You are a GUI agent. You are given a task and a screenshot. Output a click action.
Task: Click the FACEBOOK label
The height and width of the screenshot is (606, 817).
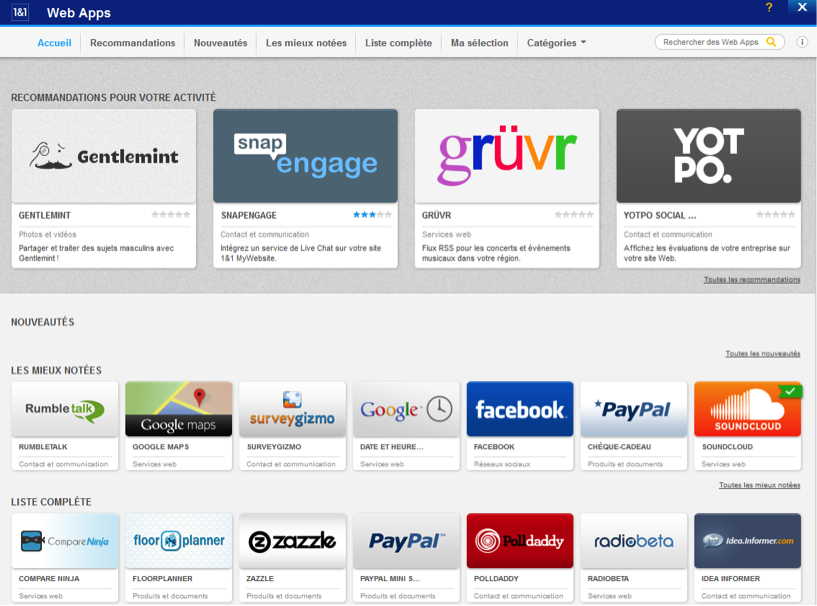[x=493, y=447]
